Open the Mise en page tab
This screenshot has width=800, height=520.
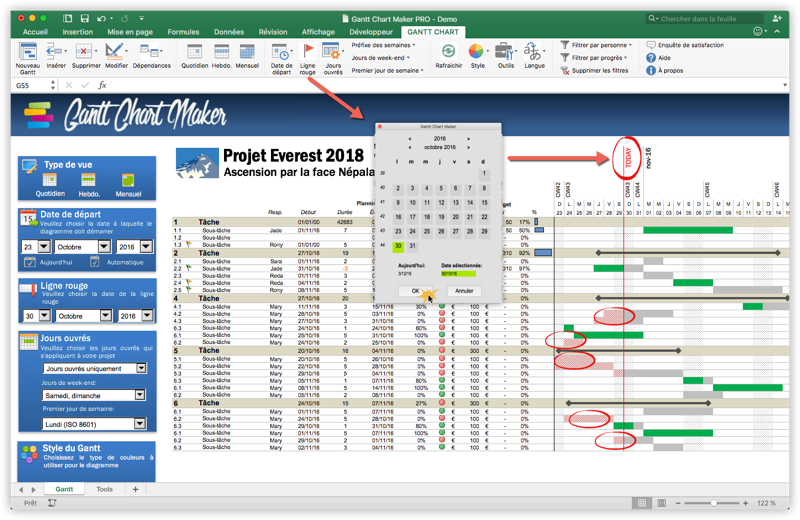click(130, 32)
